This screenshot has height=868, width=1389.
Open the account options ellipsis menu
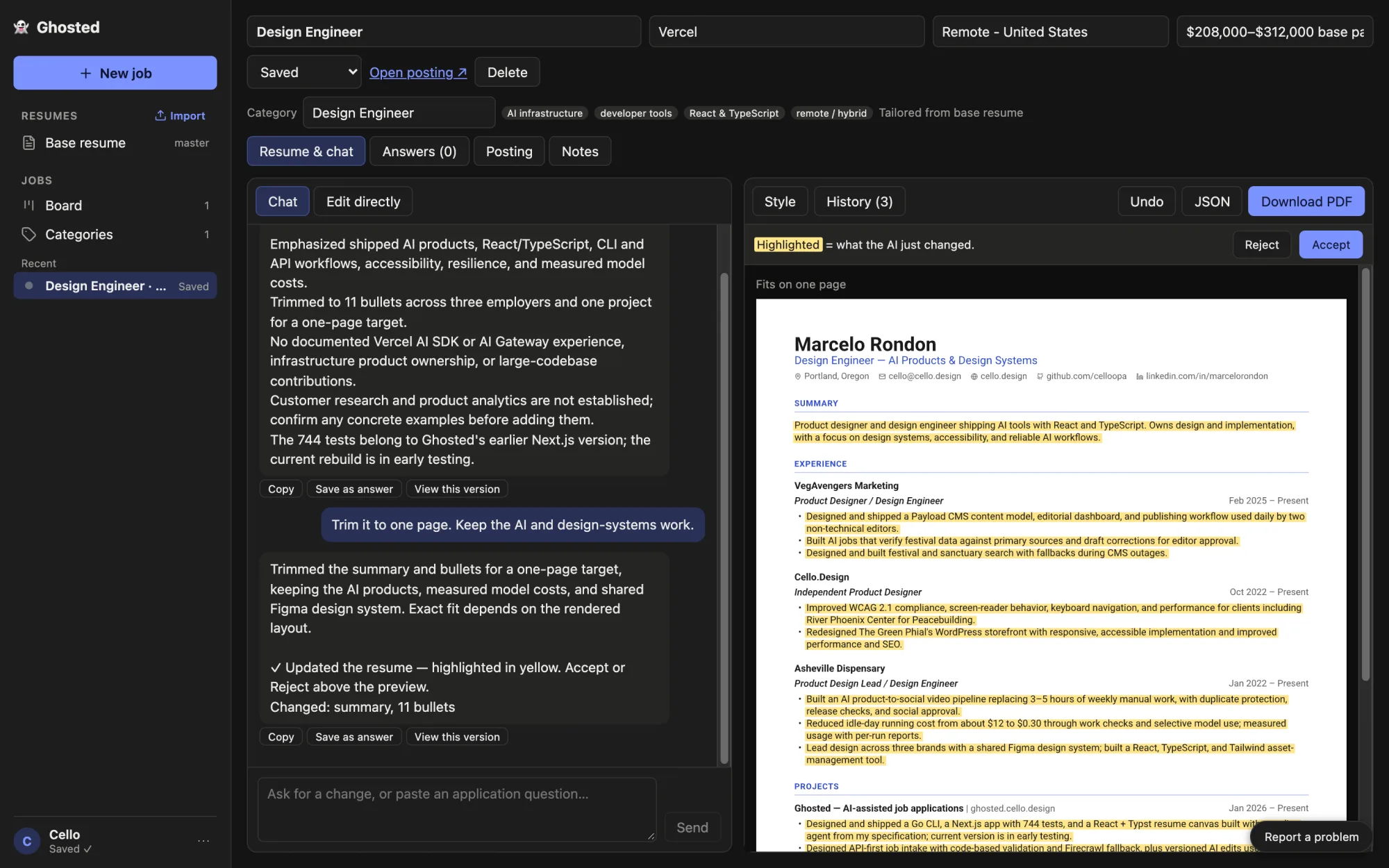[x=203, y=840]
